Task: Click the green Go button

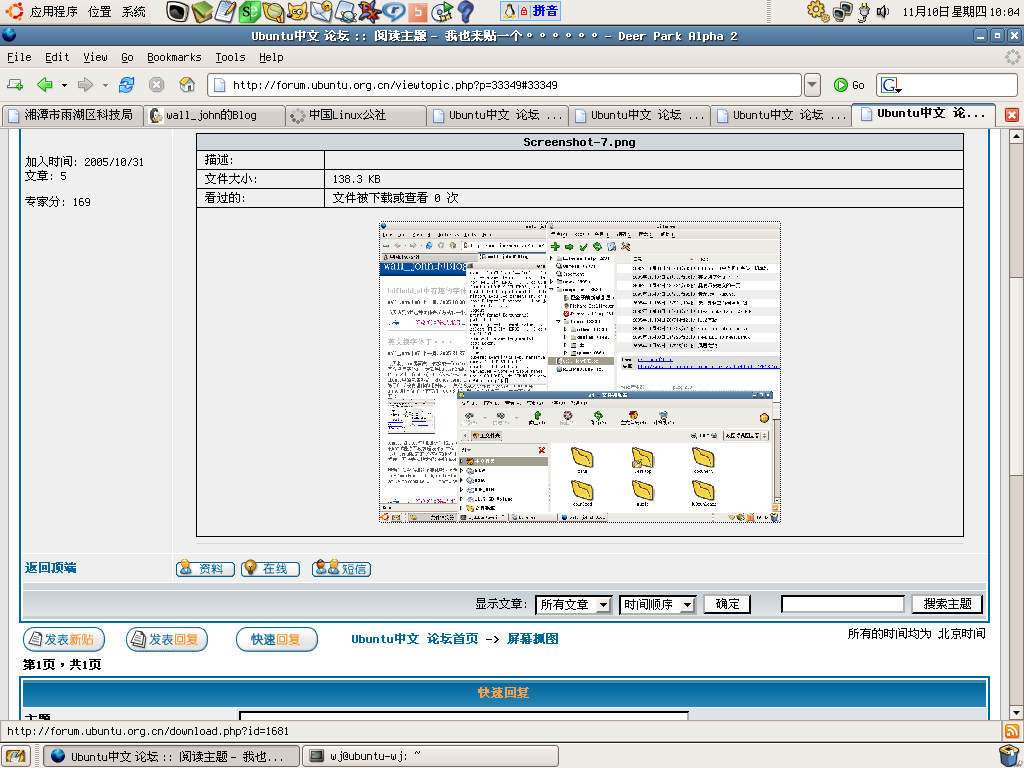Action: click(x=849, y=86)
